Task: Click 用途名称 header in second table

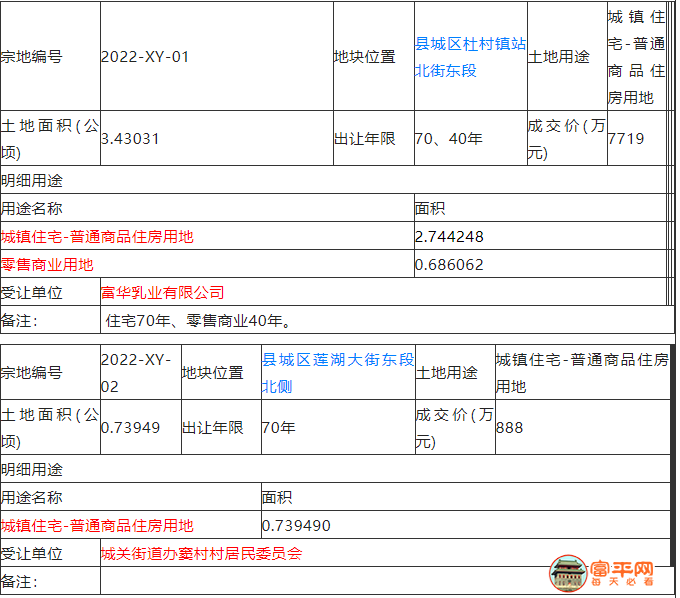Action: [x=32, y=497]
